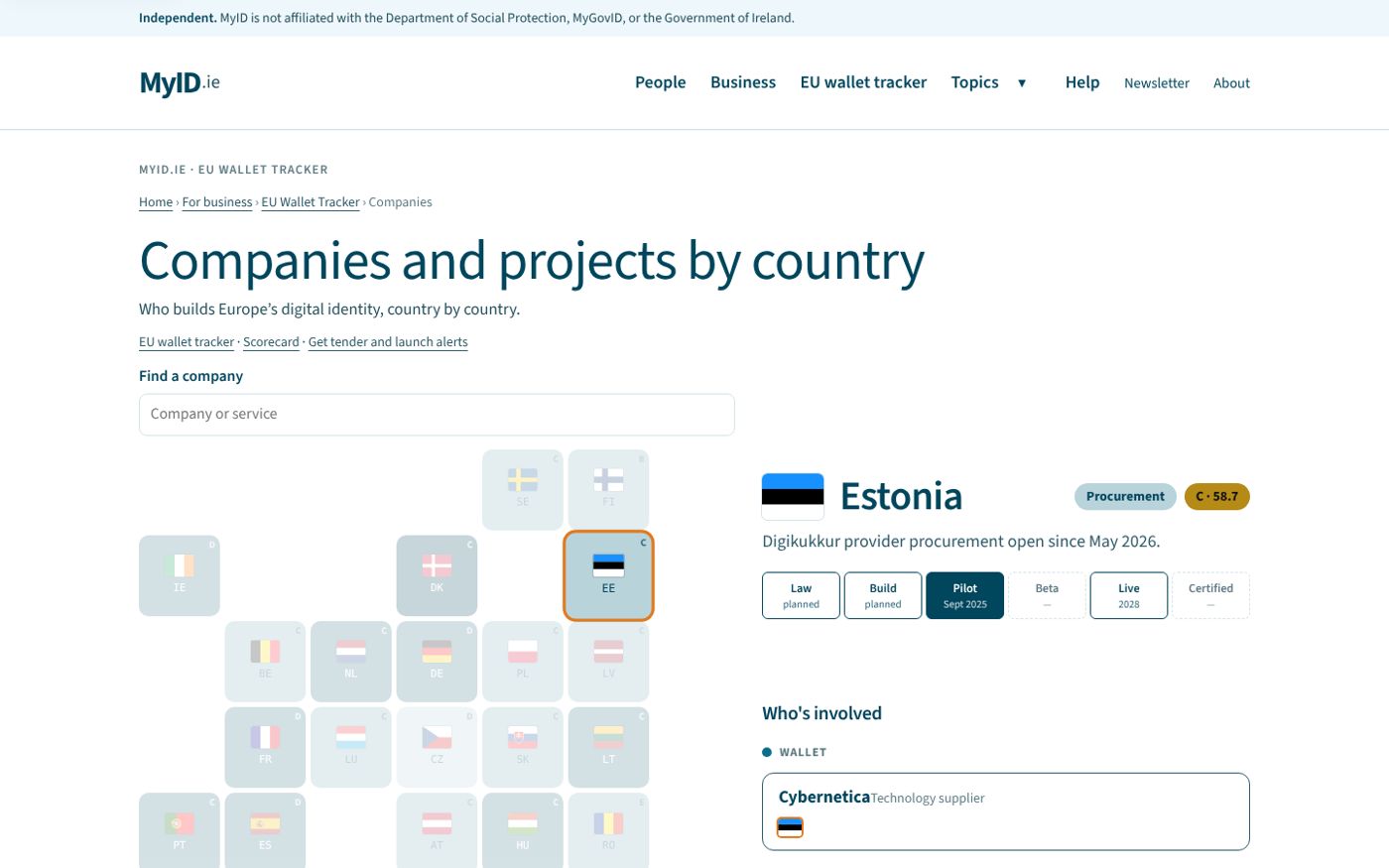Select the Ireland (IE) country tile
This screenshot has height=868, width=1389.
(180, 575)
